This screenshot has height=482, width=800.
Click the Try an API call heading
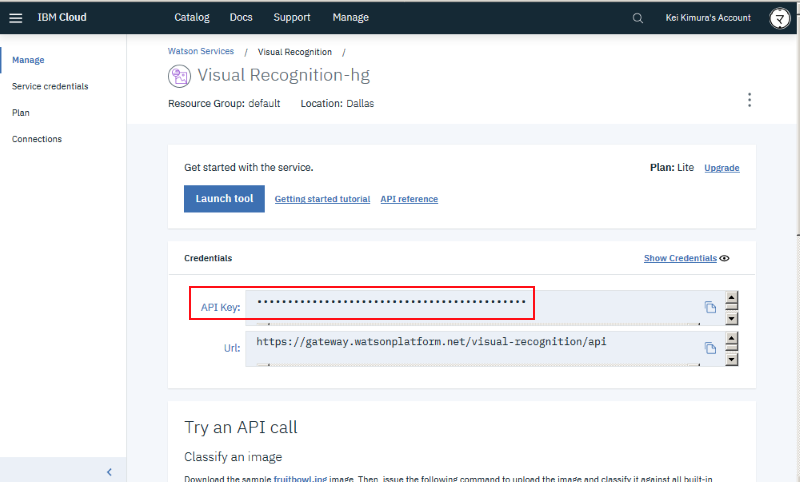[x=241, y=427]
